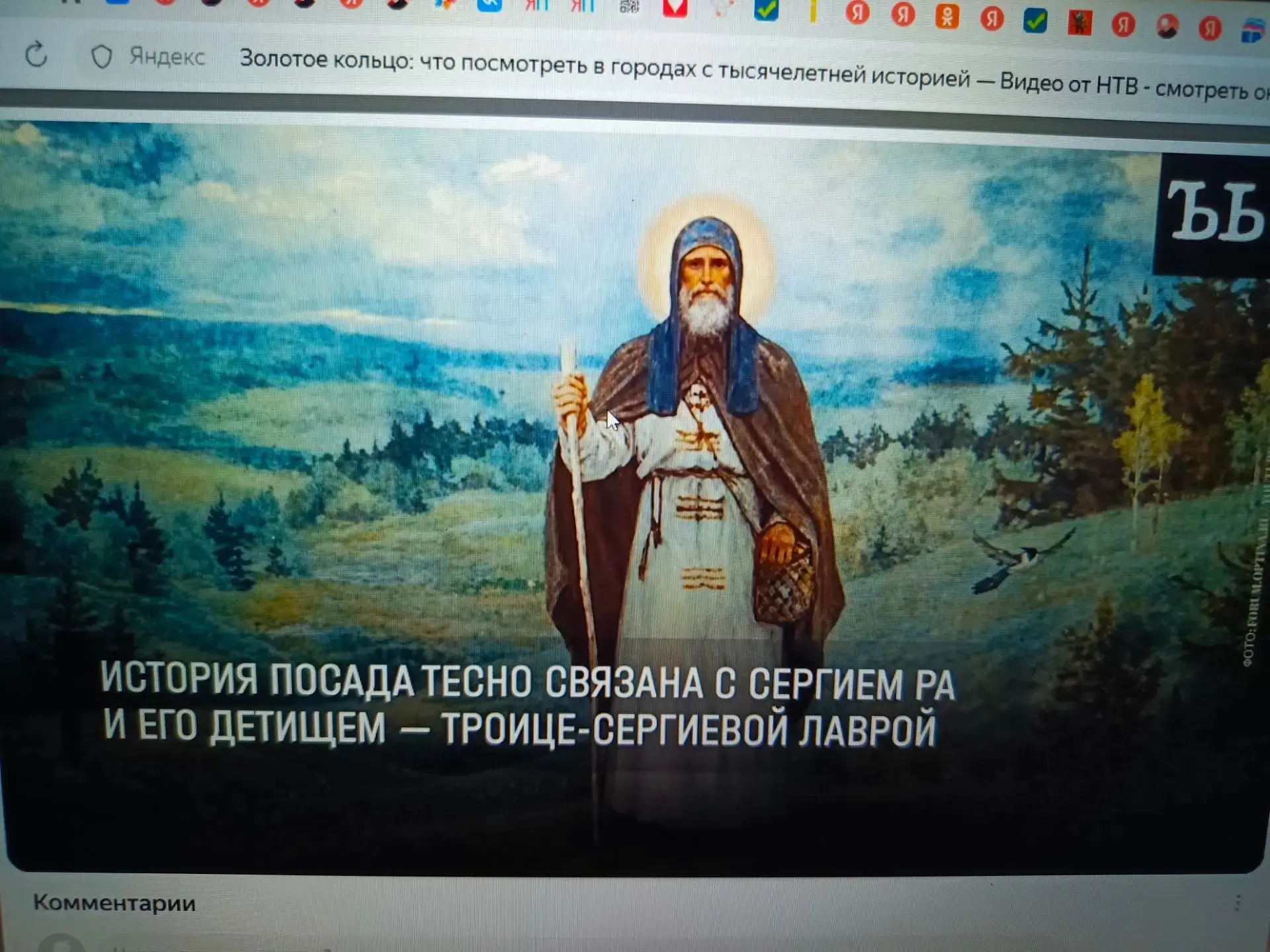The image size is (1270, 952).
Task: Switch to the QR code icon tab
Action: [x=629, y=7]
